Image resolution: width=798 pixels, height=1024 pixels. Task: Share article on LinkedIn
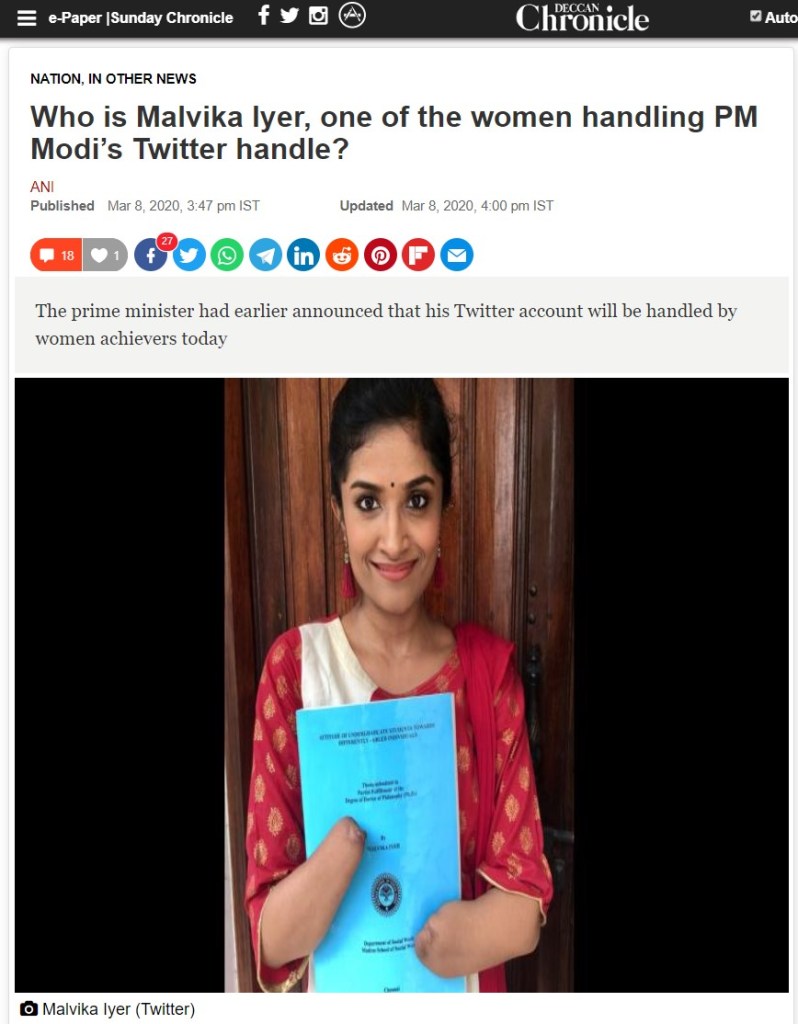[304, 255]
